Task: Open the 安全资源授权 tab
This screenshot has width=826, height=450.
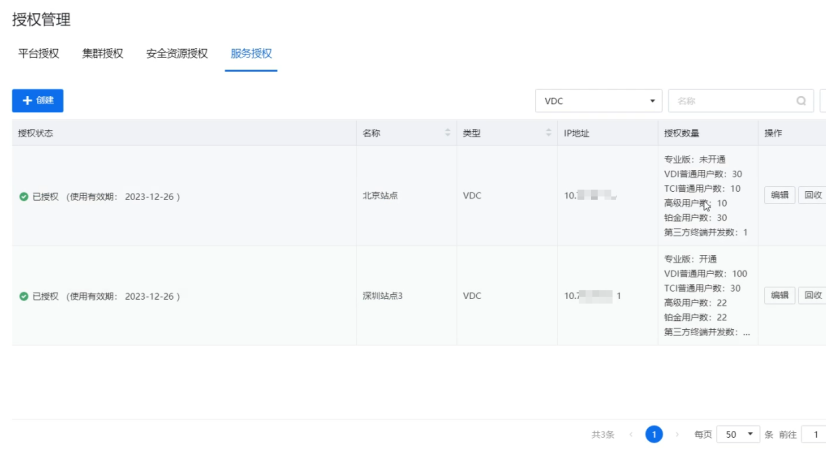Action: coord(176,54)
